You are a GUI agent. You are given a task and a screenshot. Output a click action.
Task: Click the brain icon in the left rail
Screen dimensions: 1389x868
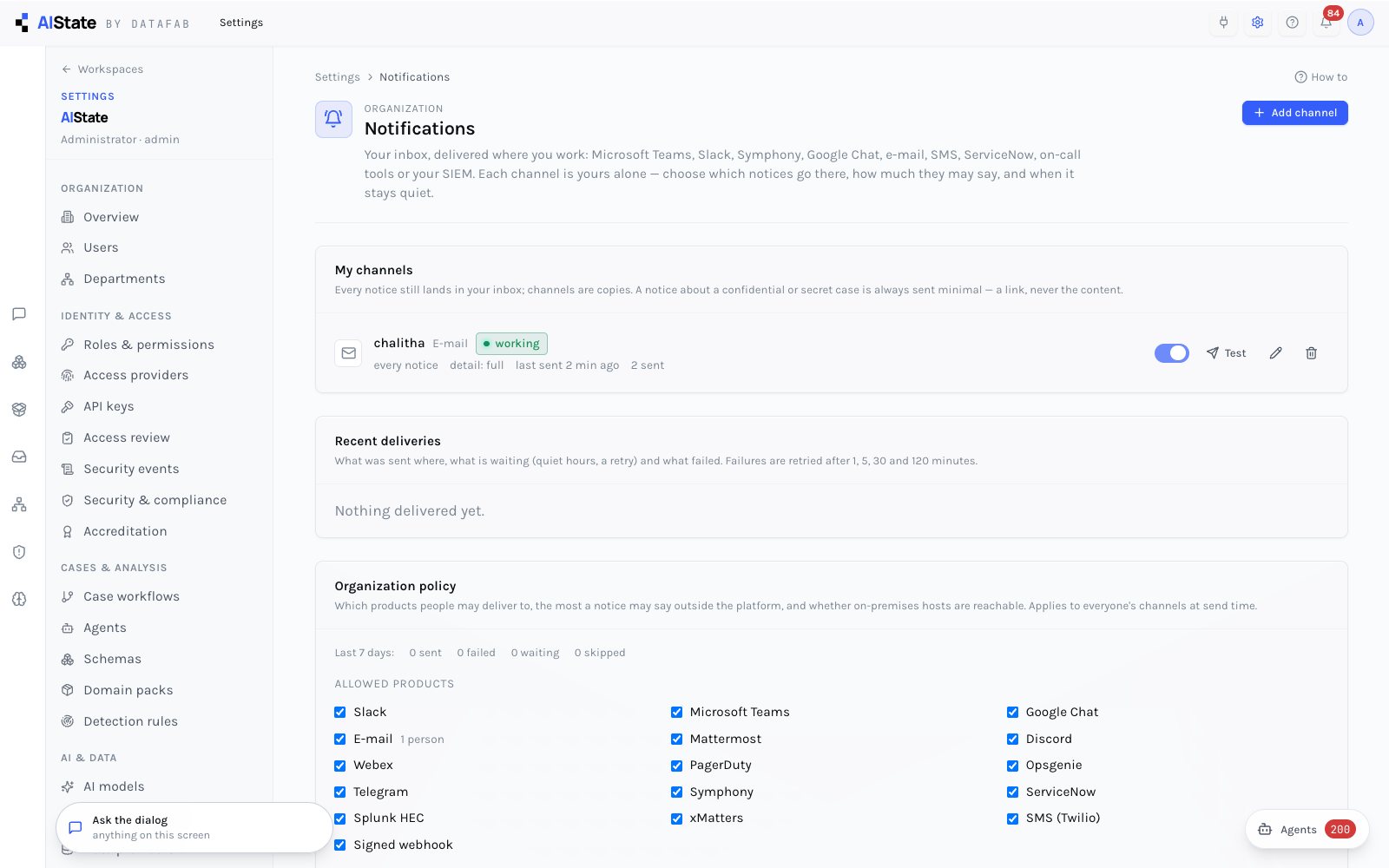pyautogui.click(x=19, y=599)
